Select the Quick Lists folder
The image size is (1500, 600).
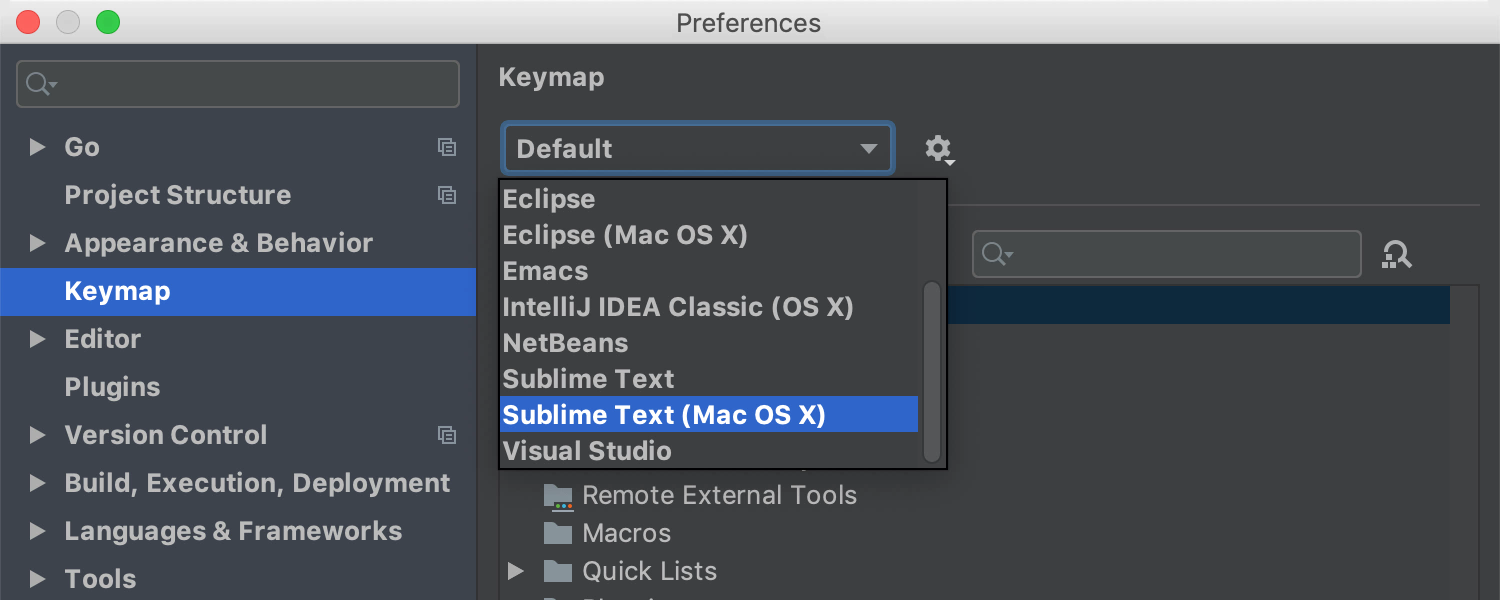pyautogui.click(x=648, y=571)
